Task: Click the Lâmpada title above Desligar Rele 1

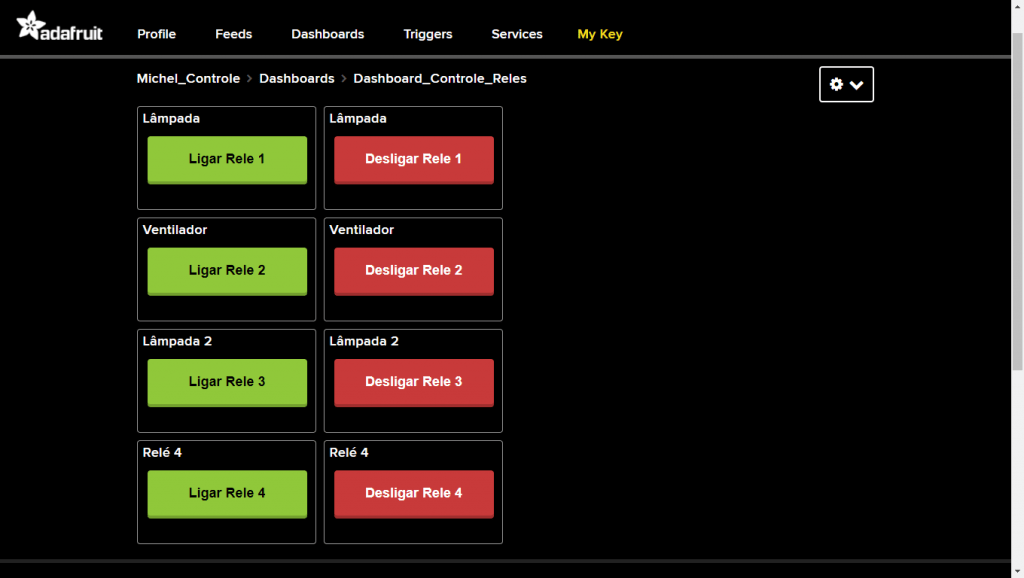Action: click(358, 118)
